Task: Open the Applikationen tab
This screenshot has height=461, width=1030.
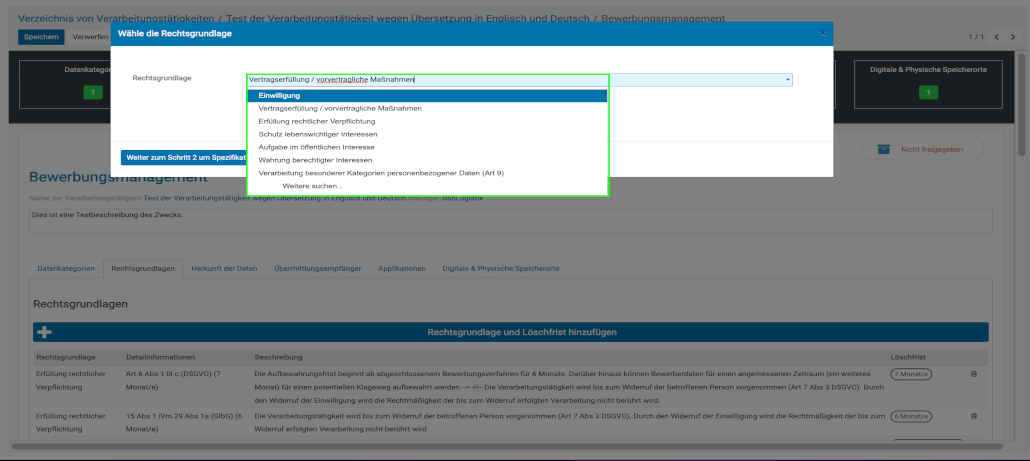Action: pyautogui.click(x=402, y=269)
